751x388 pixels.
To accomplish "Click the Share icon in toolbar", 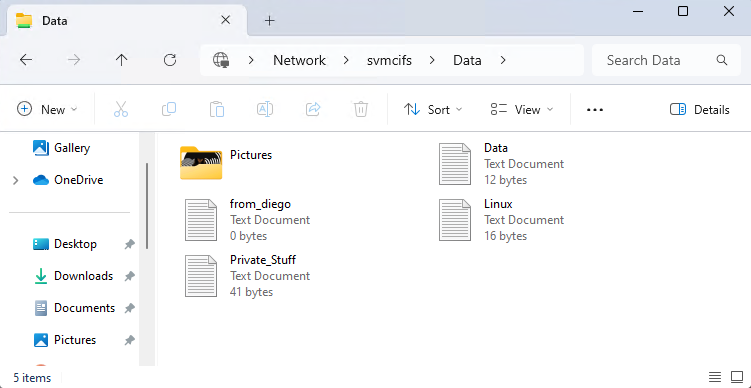I will tap(313, 110).
